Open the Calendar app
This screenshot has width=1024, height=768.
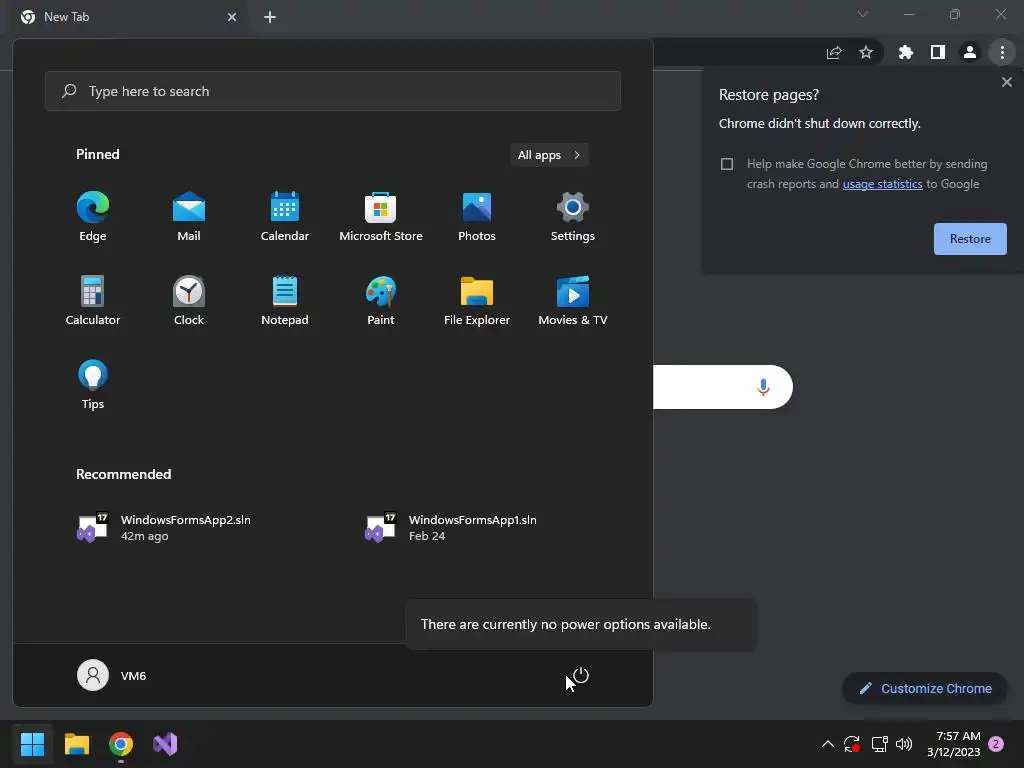(x=285, y=217)
